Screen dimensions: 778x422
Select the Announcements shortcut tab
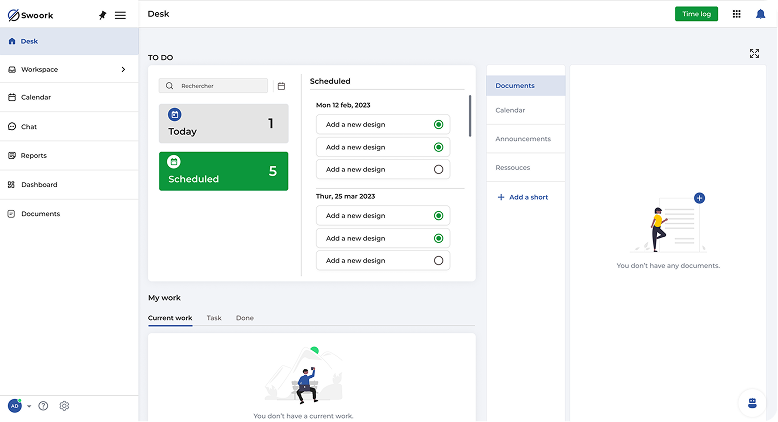525,139
